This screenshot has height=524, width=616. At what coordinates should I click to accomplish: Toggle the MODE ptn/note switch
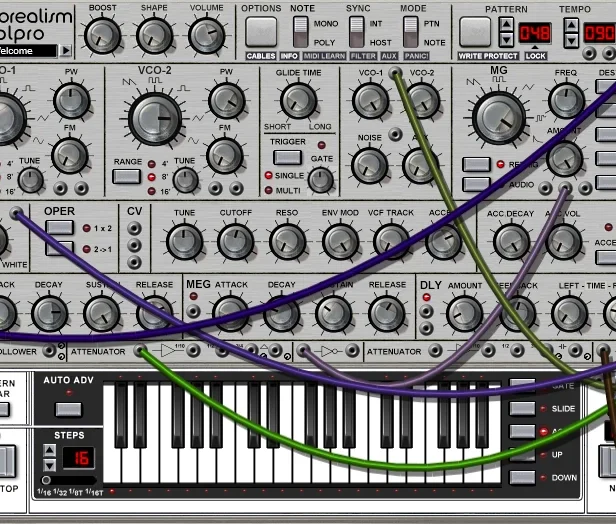pyautogui.click(x=411, y=32)
